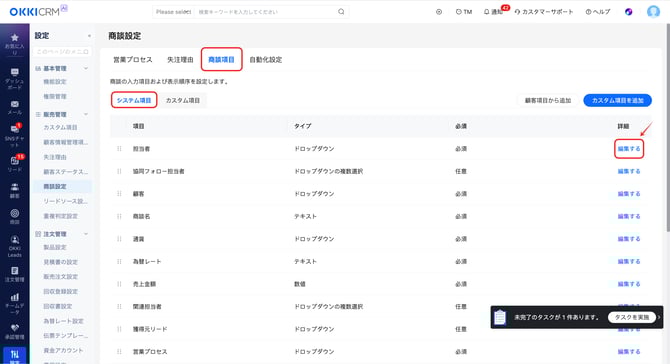Image resolution: width=670 pixels, height=364 pixels.
Task: Grab the drag handle of 担当者 row
Action: tap(119, 149)
